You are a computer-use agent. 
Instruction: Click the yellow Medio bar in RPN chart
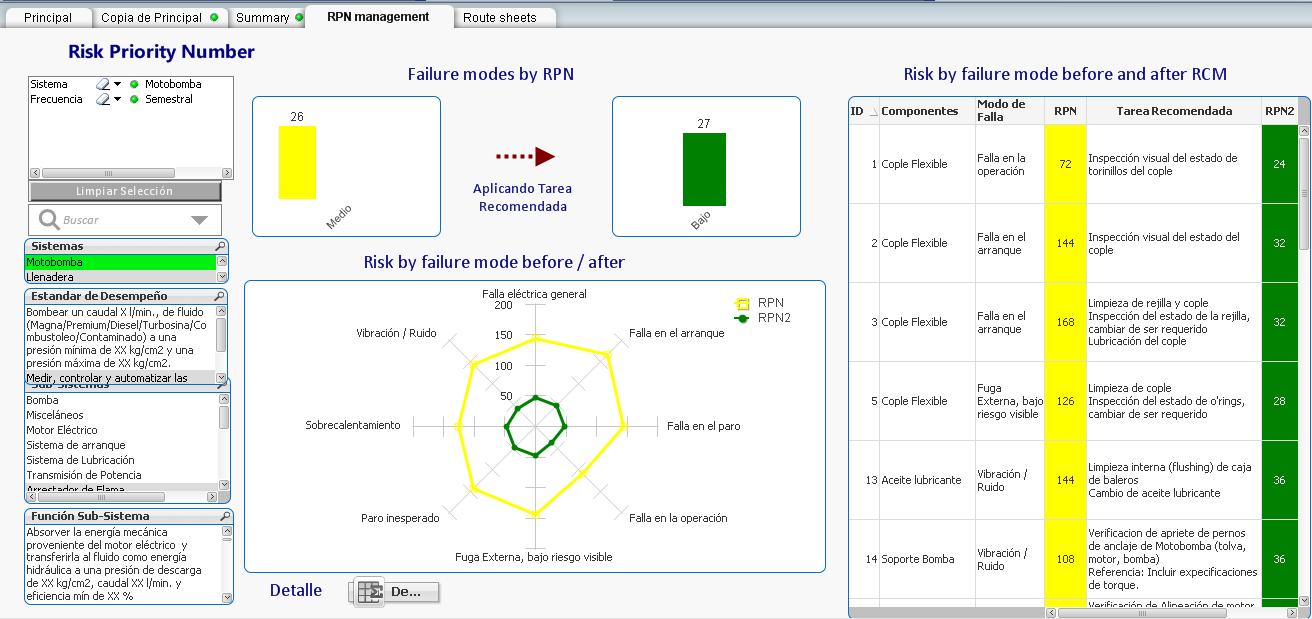click(x=297, y=162)
